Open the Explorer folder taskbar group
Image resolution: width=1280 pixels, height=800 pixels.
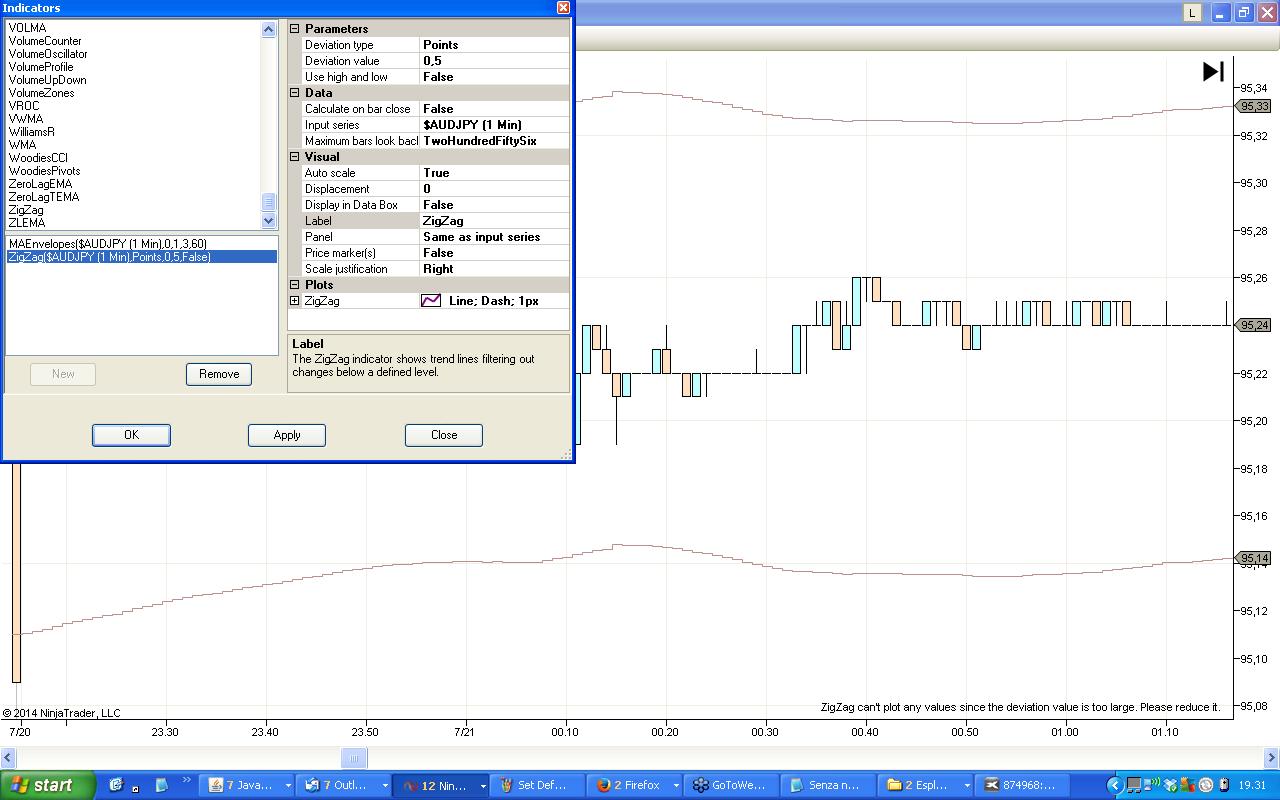926,785
